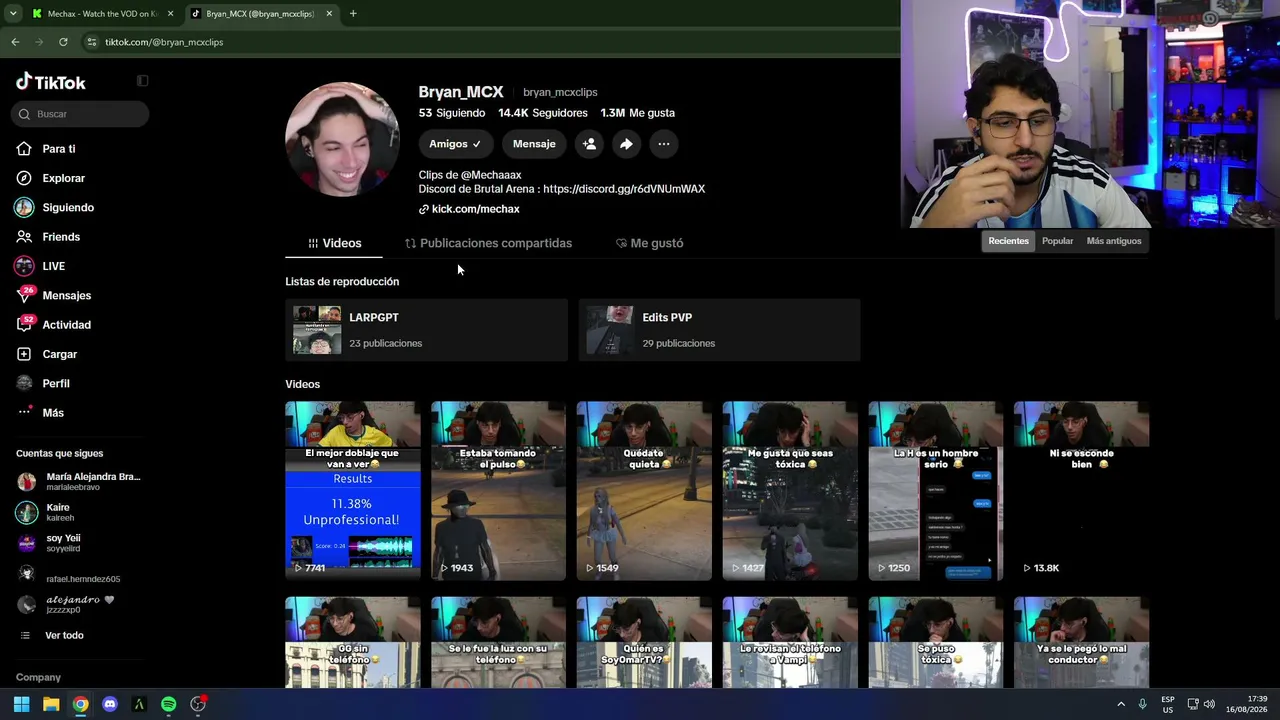
Task: Click the browser address bar URL
Action: tap(164, 42)
